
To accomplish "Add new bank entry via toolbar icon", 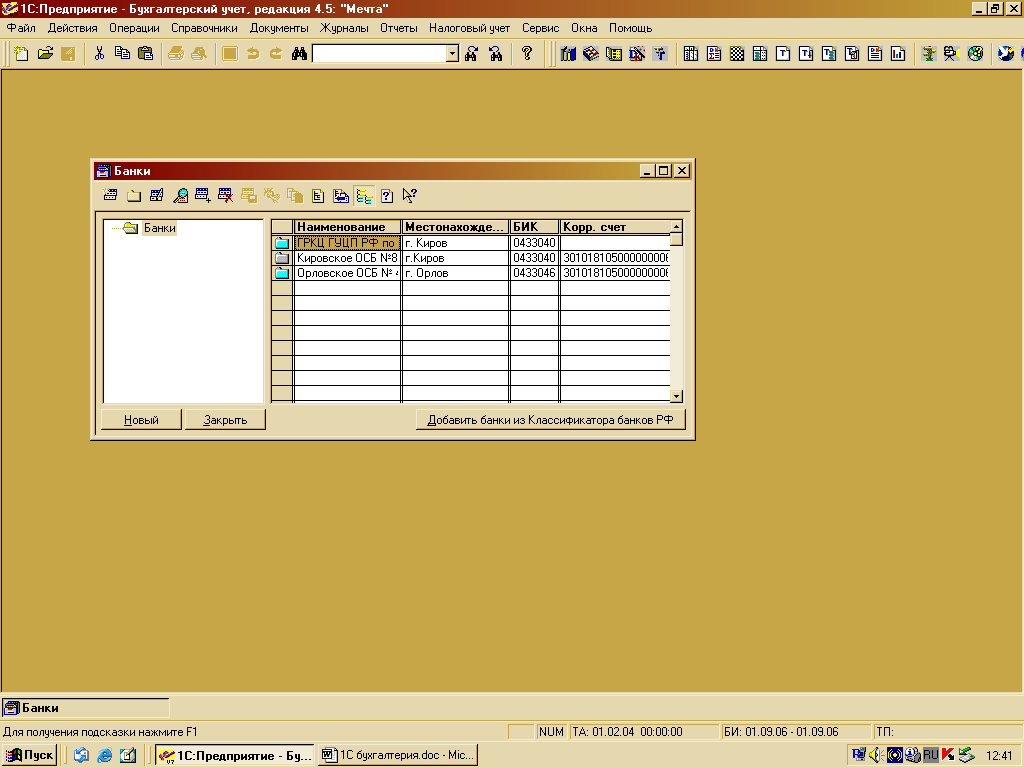I will [x=110, y=195].
